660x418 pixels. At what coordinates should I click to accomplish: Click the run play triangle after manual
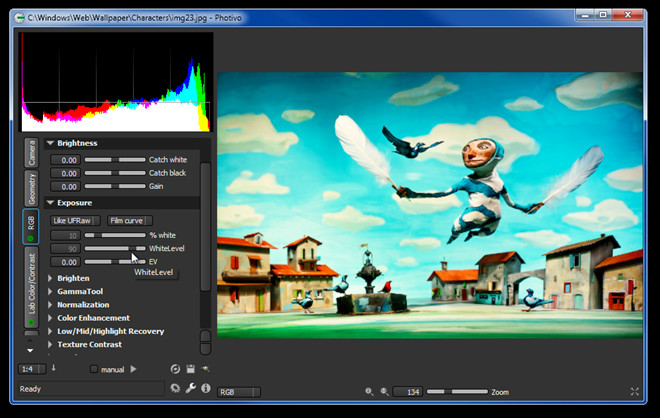pyautogui.click(x=133, y=369)
